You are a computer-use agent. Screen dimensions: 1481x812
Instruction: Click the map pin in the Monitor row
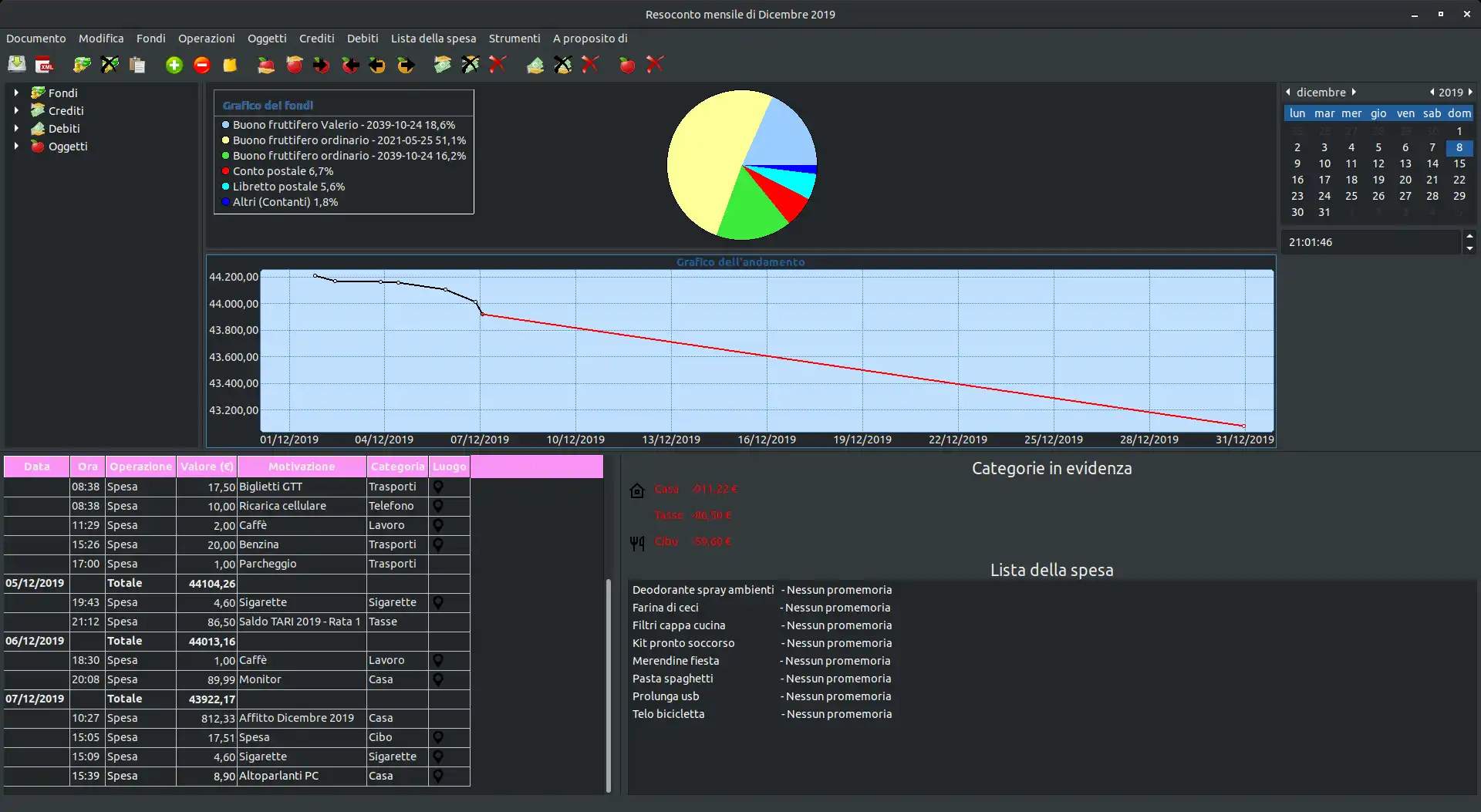[x=438, y=679]
